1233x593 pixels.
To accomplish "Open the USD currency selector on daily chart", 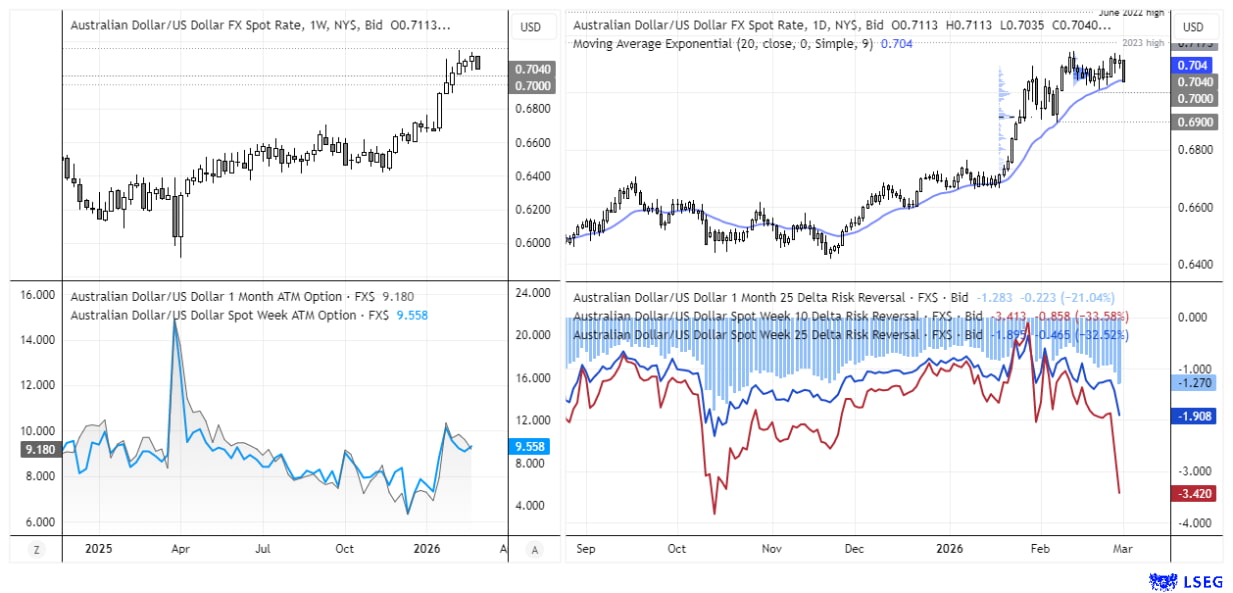I will (1193, 27).
